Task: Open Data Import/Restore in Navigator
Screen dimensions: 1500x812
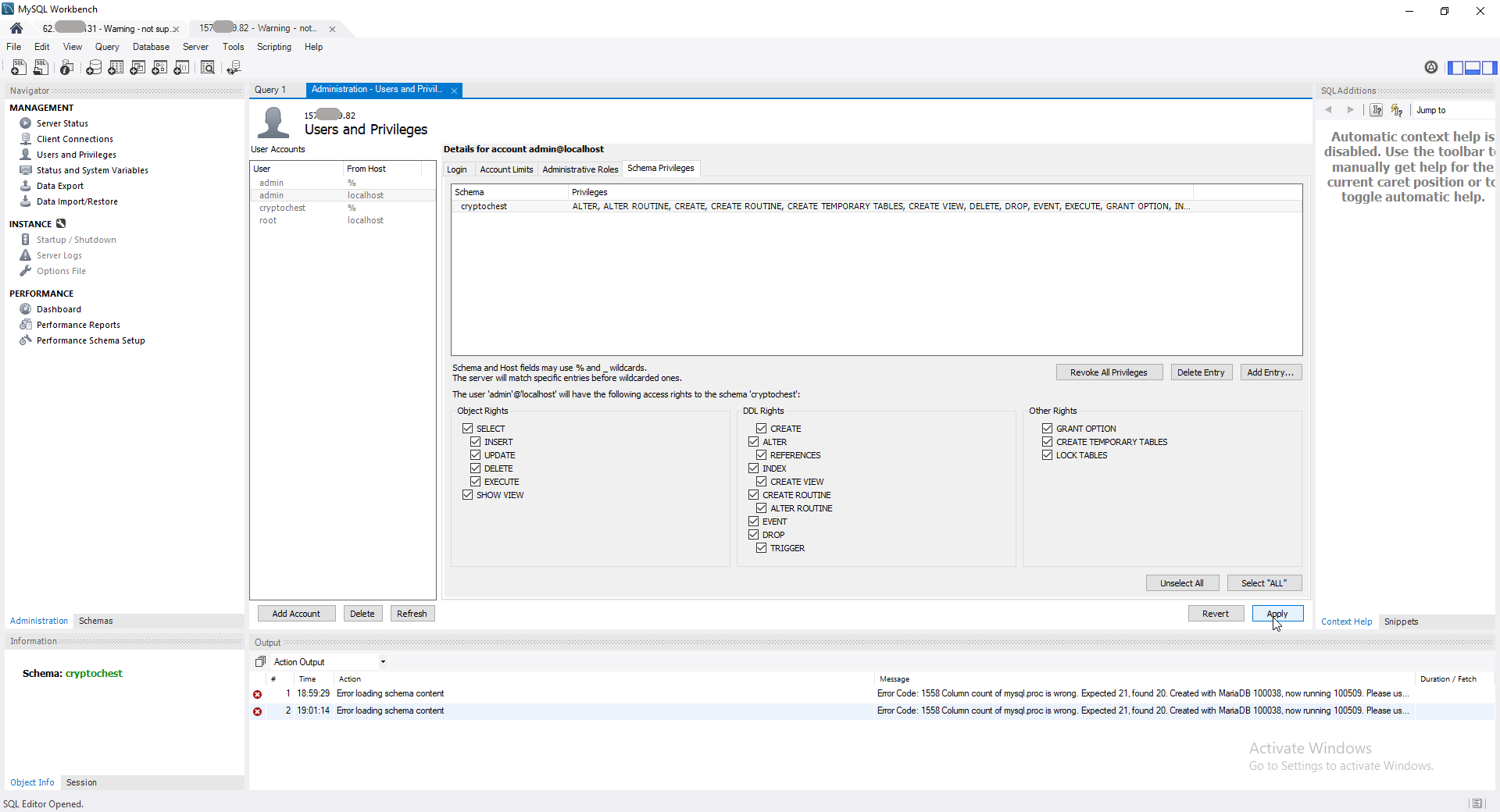Action: 77,201
